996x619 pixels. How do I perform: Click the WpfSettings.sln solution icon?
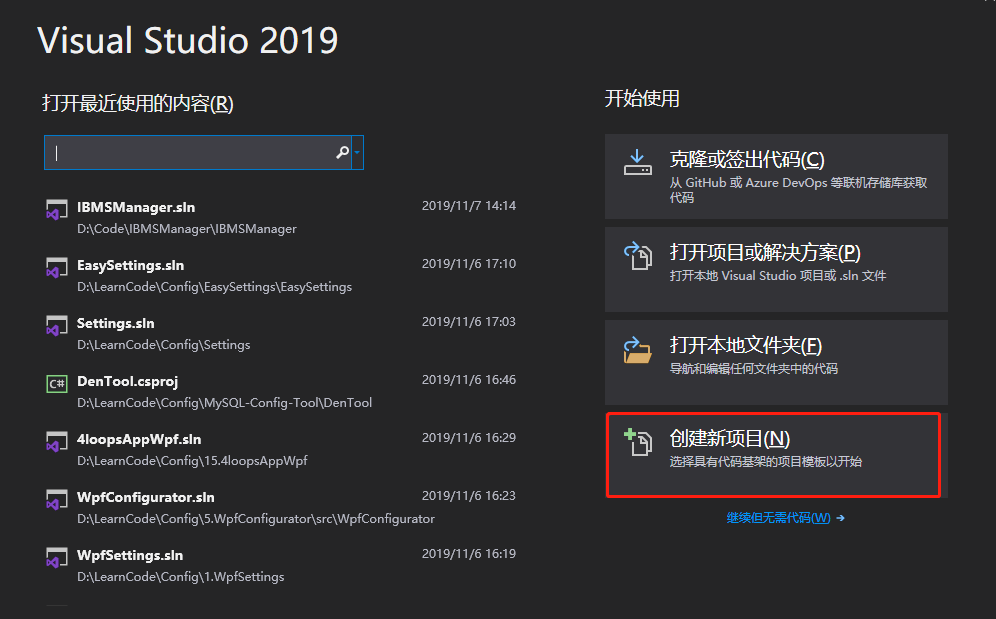click(57, 557)
